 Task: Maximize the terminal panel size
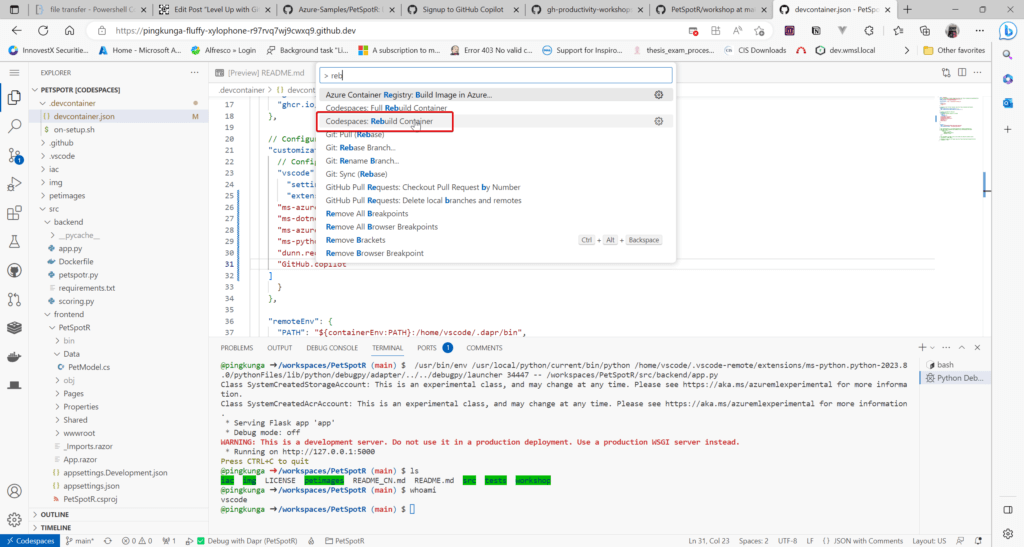coord(961,347)
